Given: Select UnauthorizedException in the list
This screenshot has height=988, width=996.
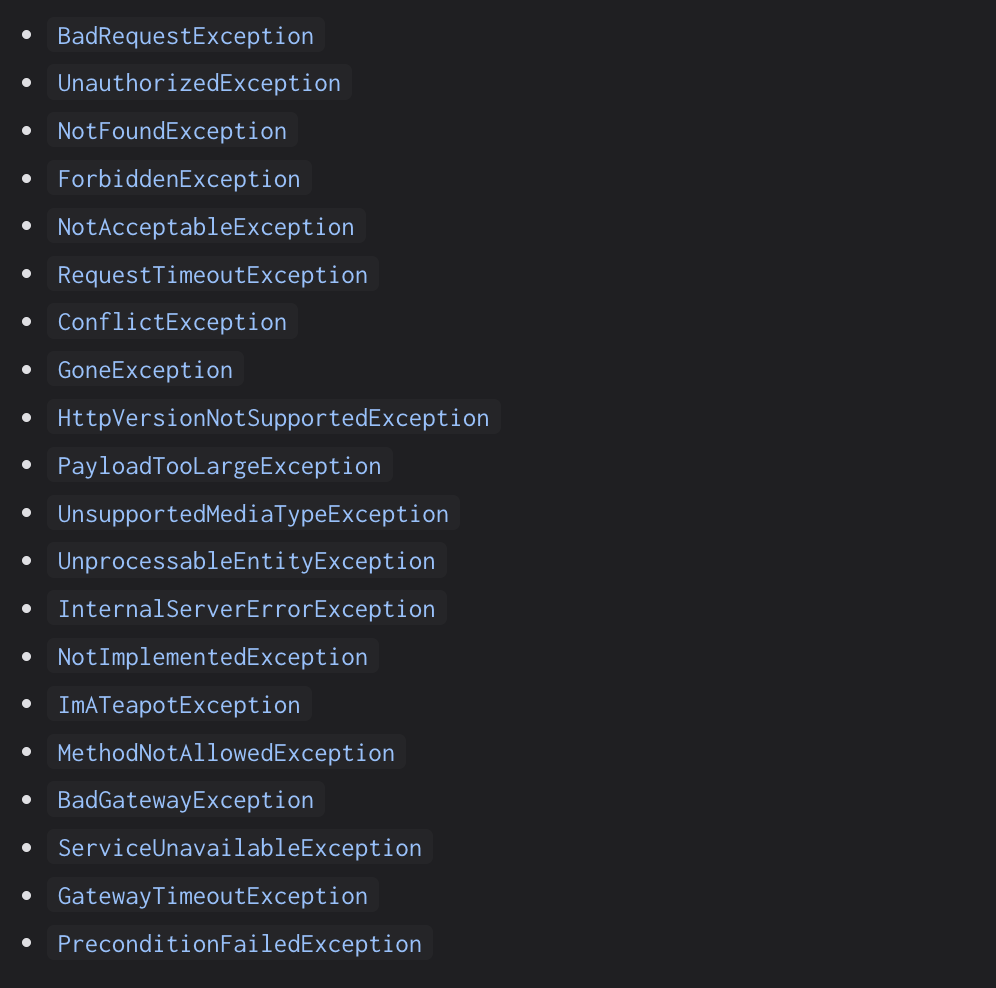Looking at the screenshot, I should [x=199, y=83].
